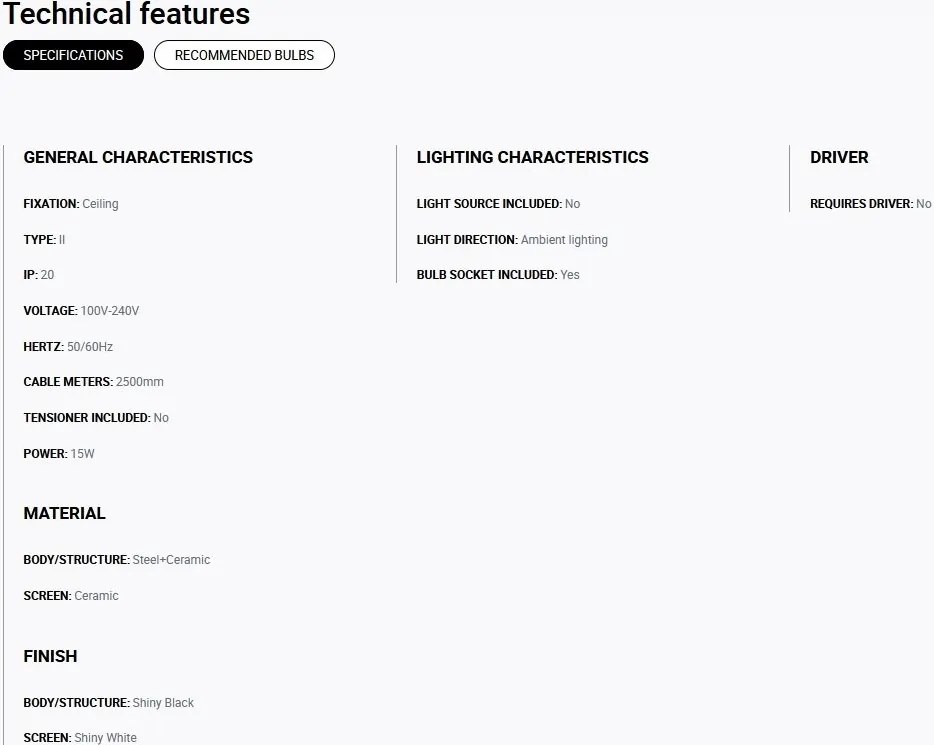Click the Voltage 100V-240V entry
The image size is (934, 745).
pos(81,311)
